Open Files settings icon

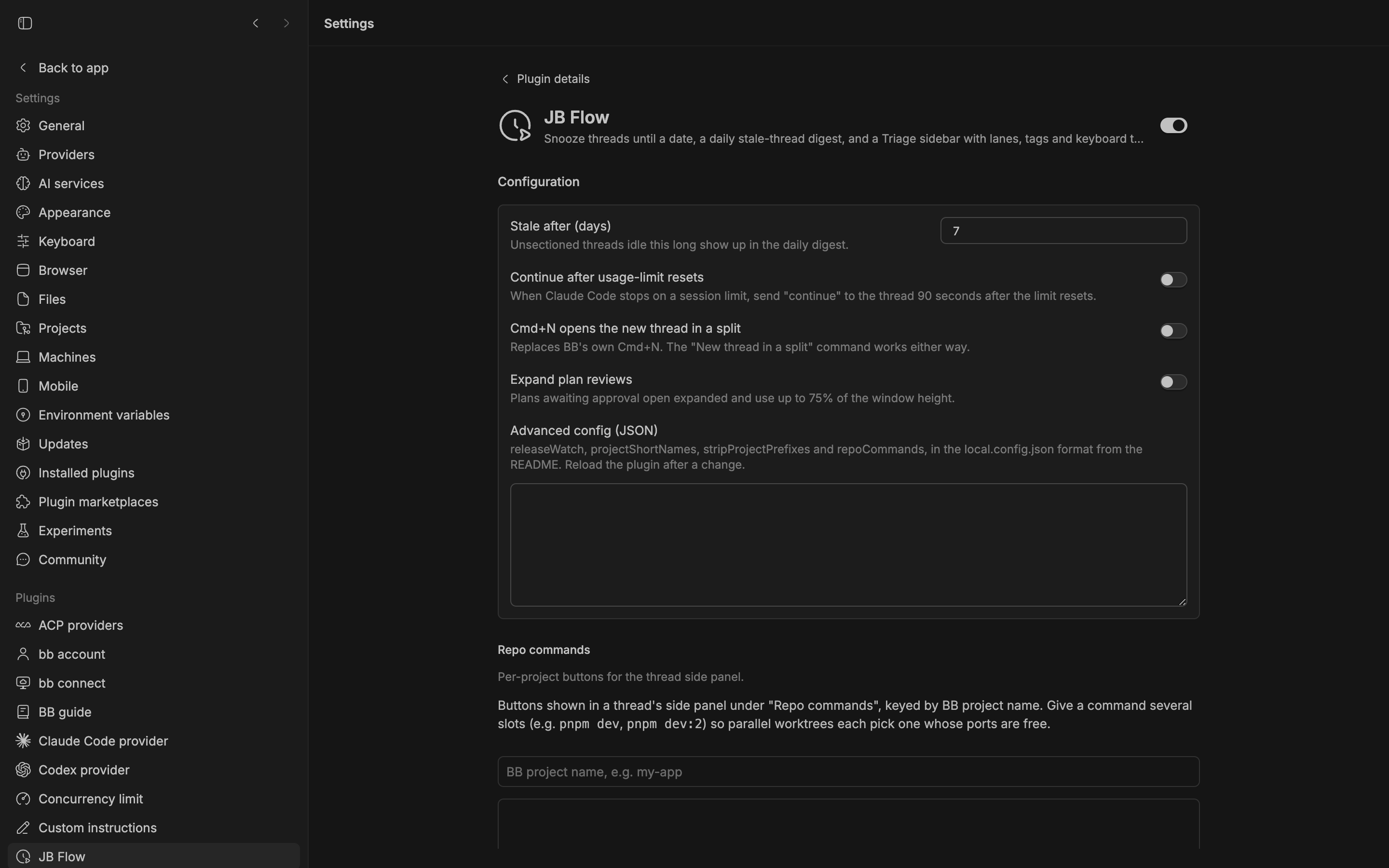point(23,299)
